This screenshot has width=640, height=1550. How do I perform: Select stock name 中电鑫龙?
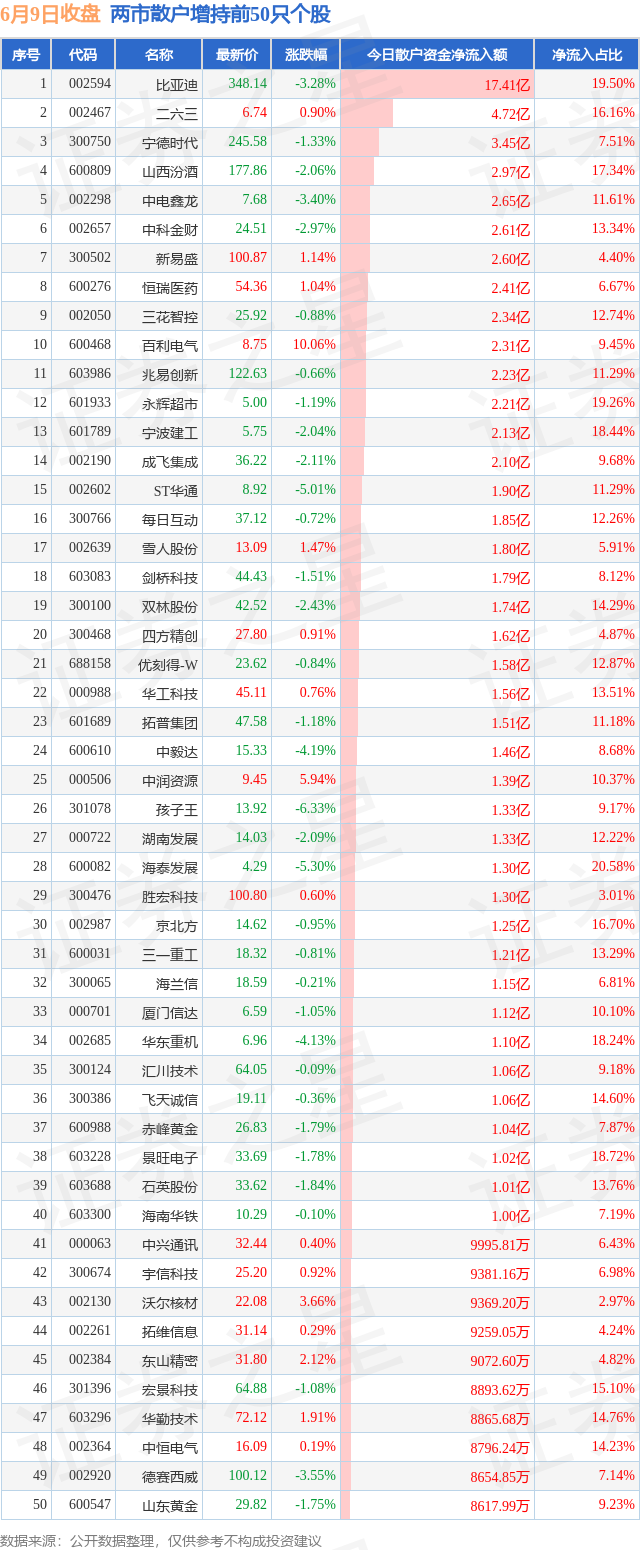(x=170, y=201)
